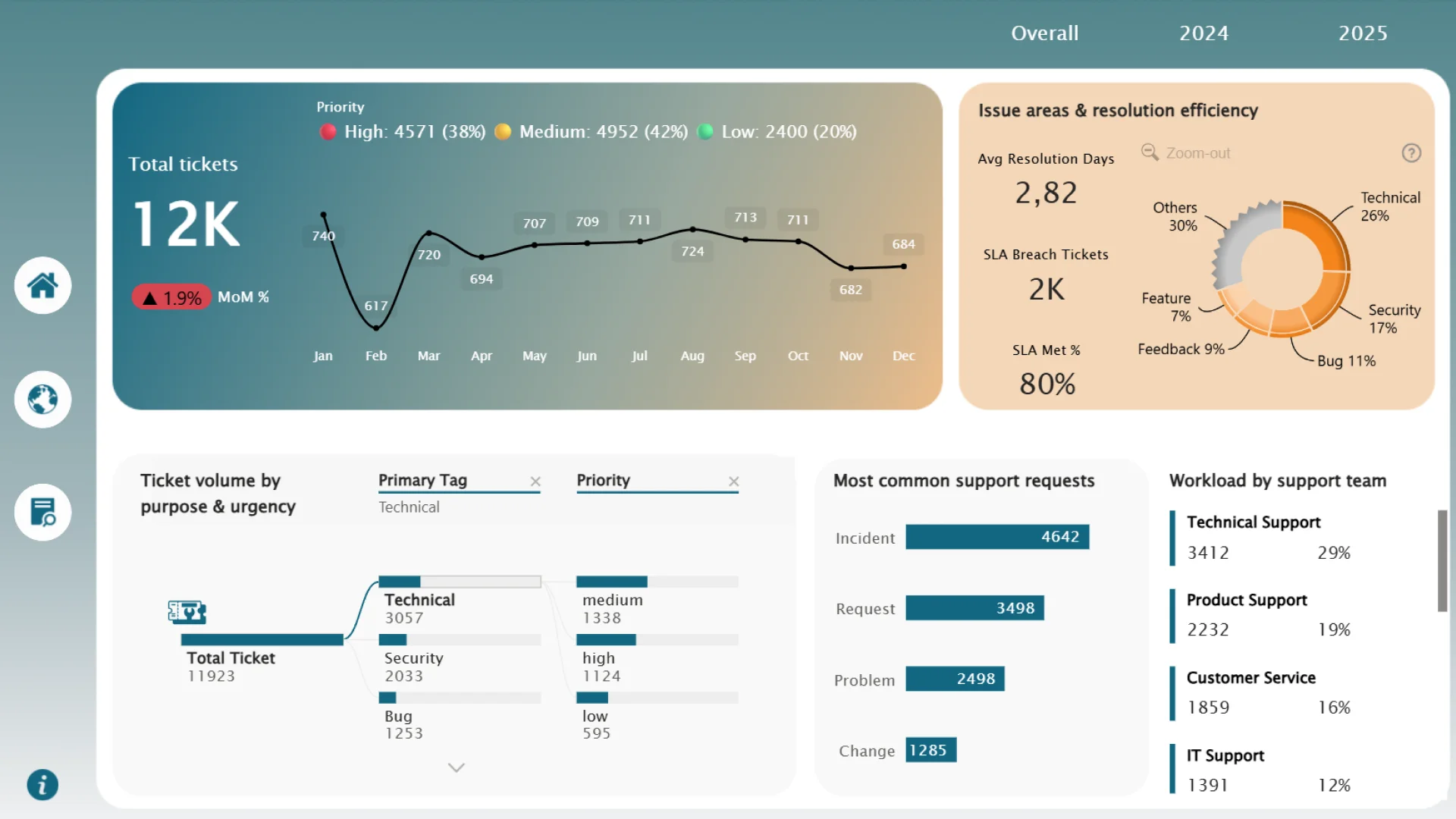Select the High priority legend dot
1456x819 pixels.
pyautogui.click(x=328, y=132)
